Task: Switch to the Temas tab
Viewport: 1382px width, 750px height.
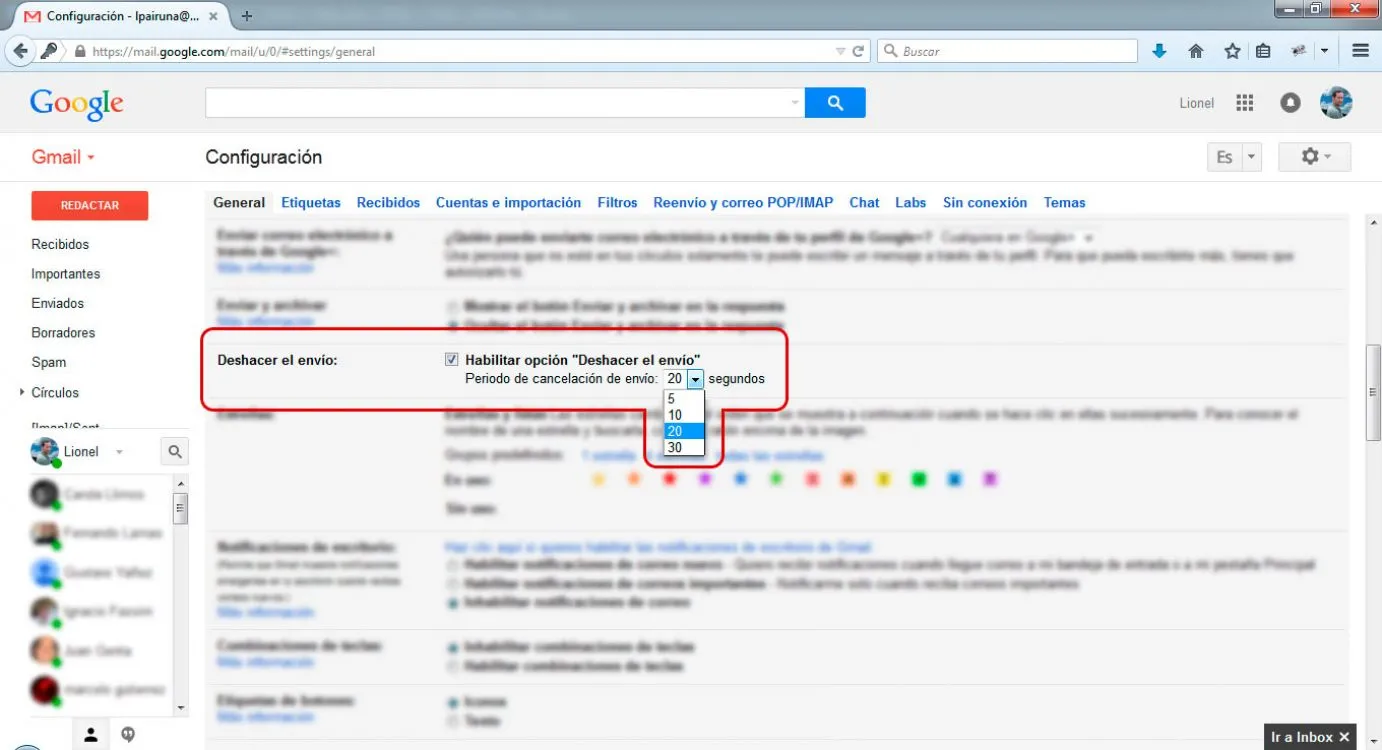Action: 1064,202
